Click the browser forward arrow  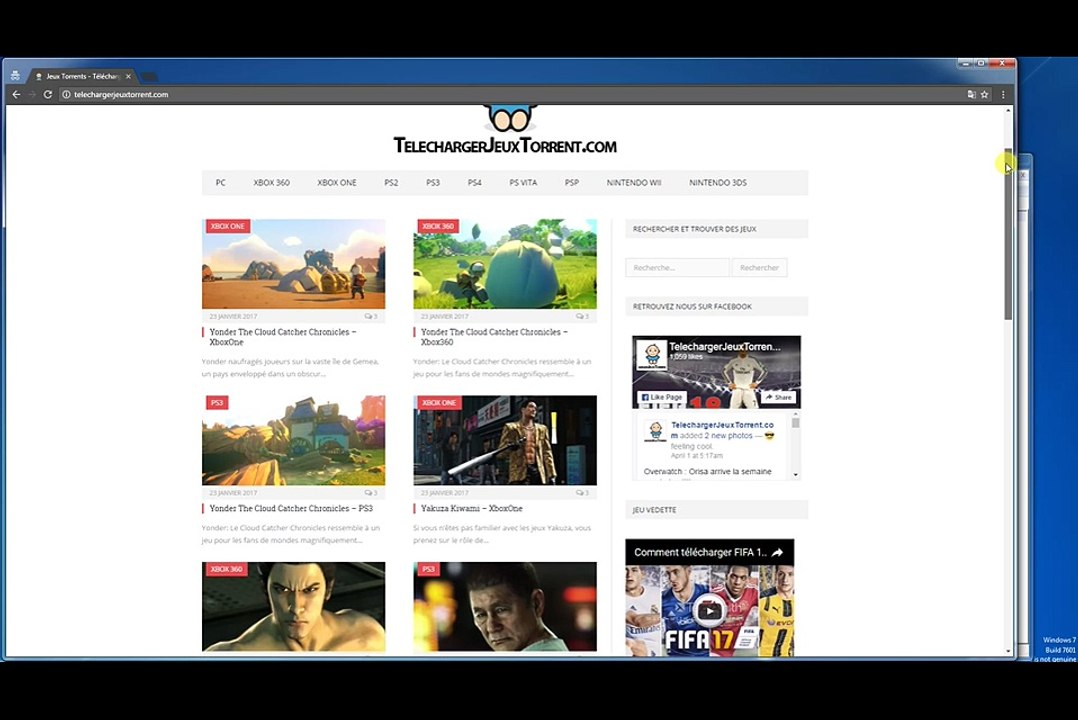coord(32,94)
